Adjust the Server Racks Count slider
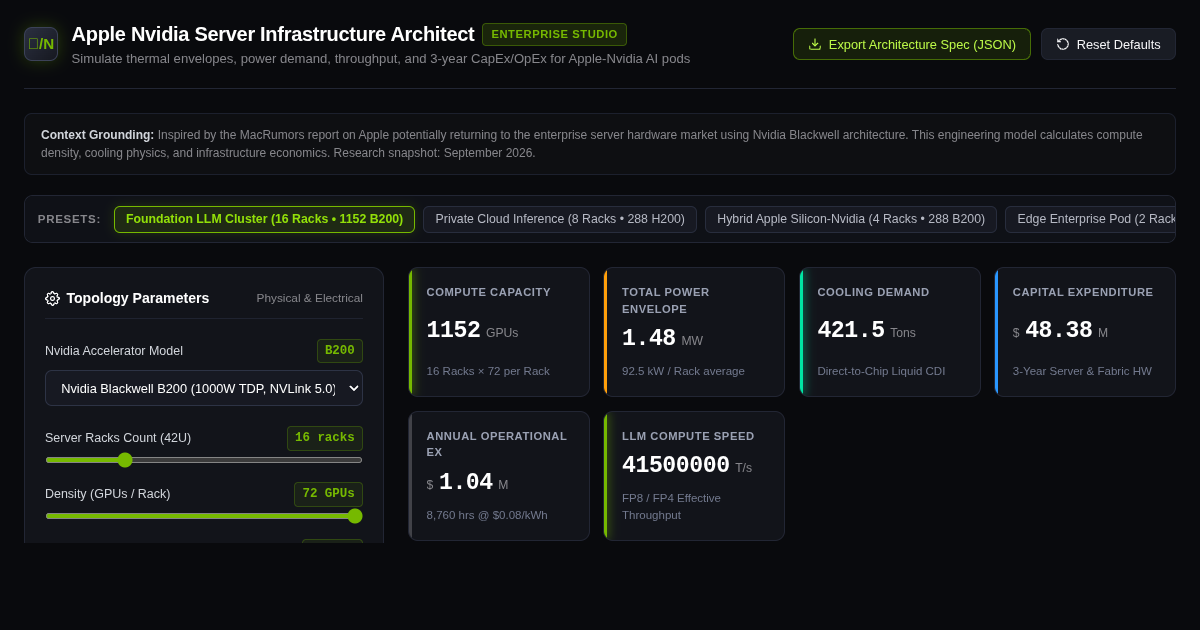 [204, 460]
